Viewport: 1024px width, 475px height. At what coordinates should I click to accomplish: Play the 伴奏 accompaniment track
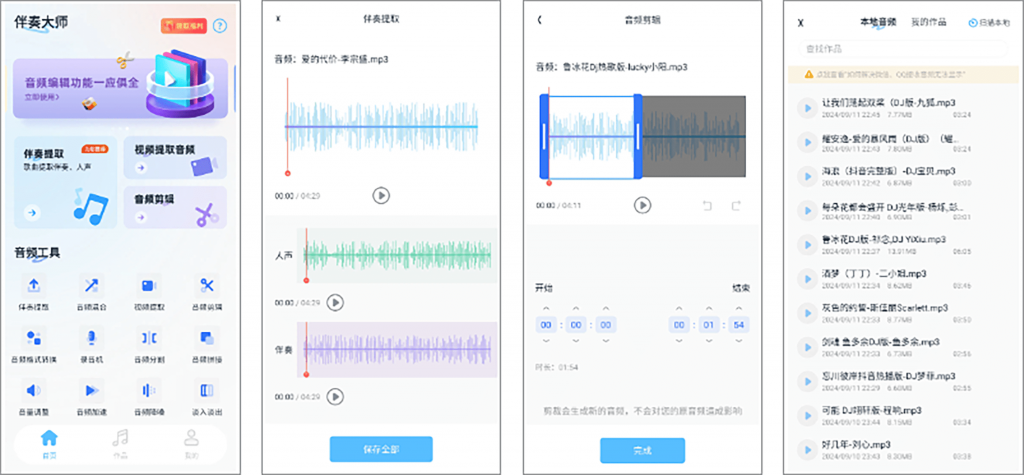(335, 396)
